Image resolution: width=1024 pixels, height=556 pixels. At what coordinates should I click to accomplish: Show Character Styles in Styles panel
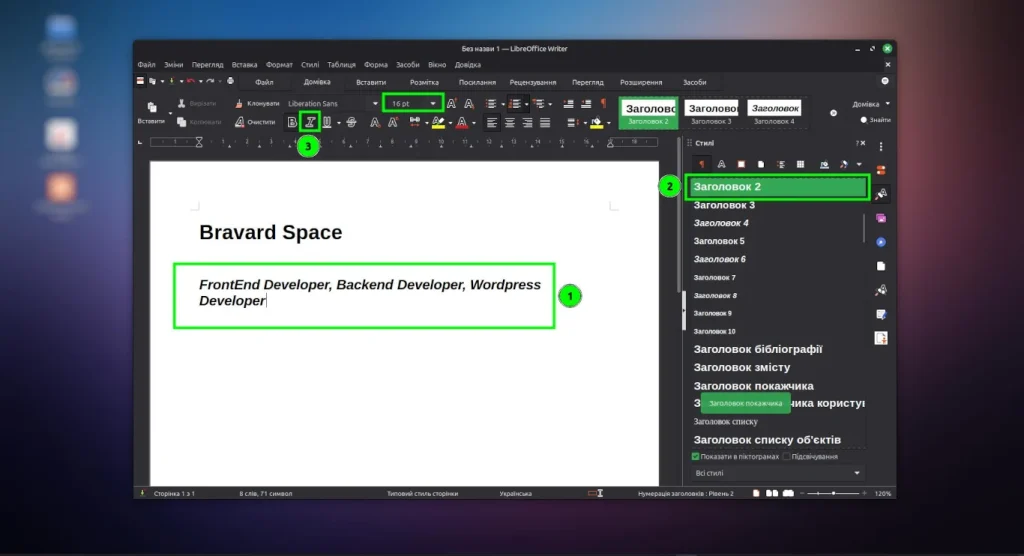[721, 164]
